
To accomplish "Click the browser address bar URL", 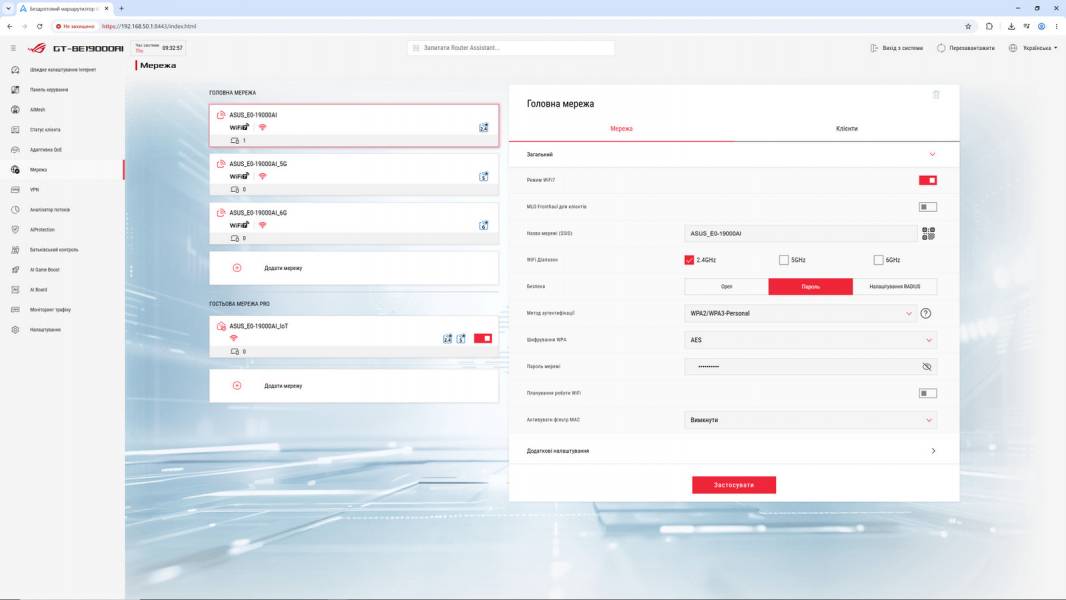I will (x=149, y=27).
